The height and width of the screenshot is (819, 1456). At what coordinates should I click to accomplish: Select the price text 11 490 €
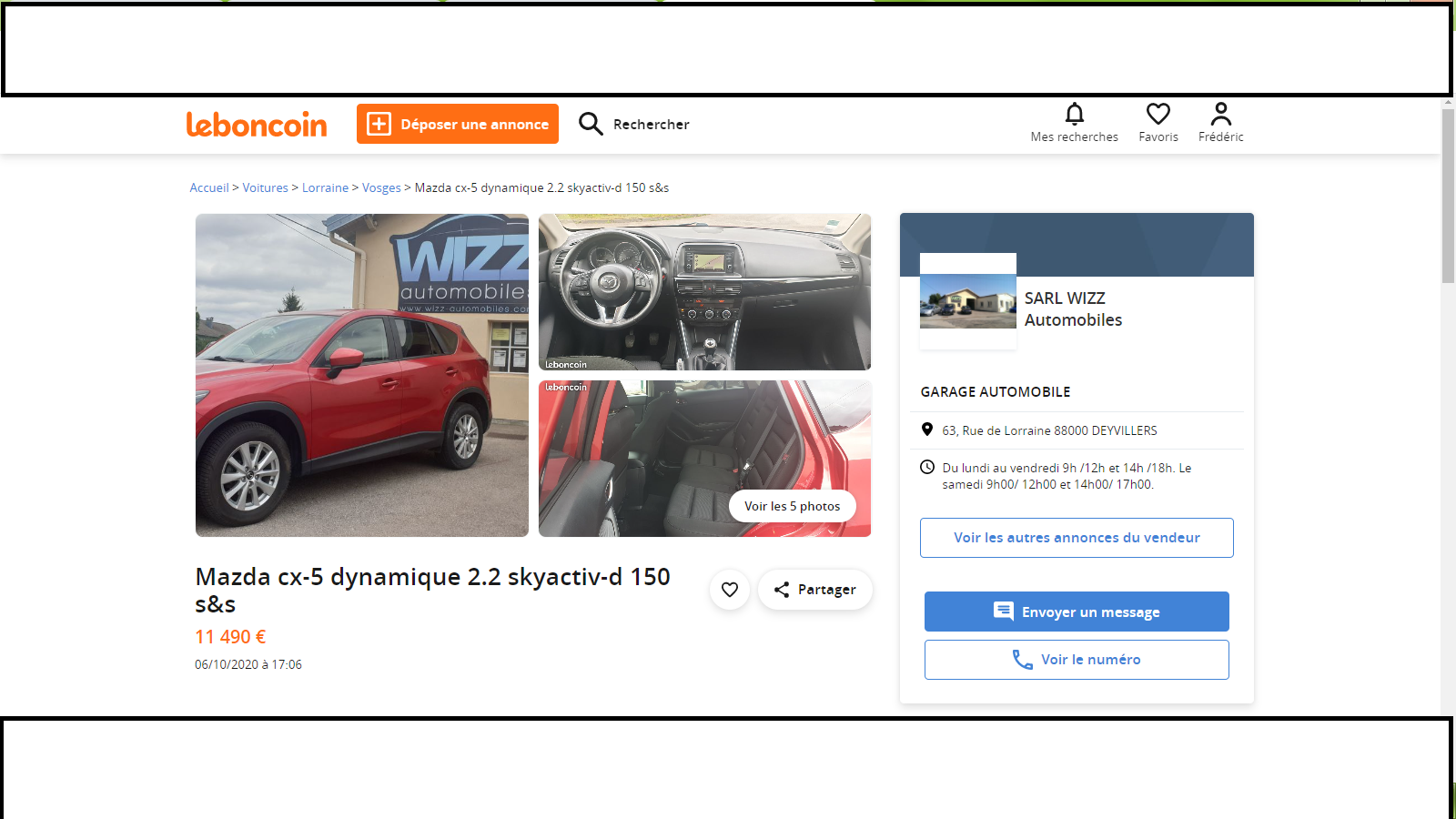(x=230, y=637)
